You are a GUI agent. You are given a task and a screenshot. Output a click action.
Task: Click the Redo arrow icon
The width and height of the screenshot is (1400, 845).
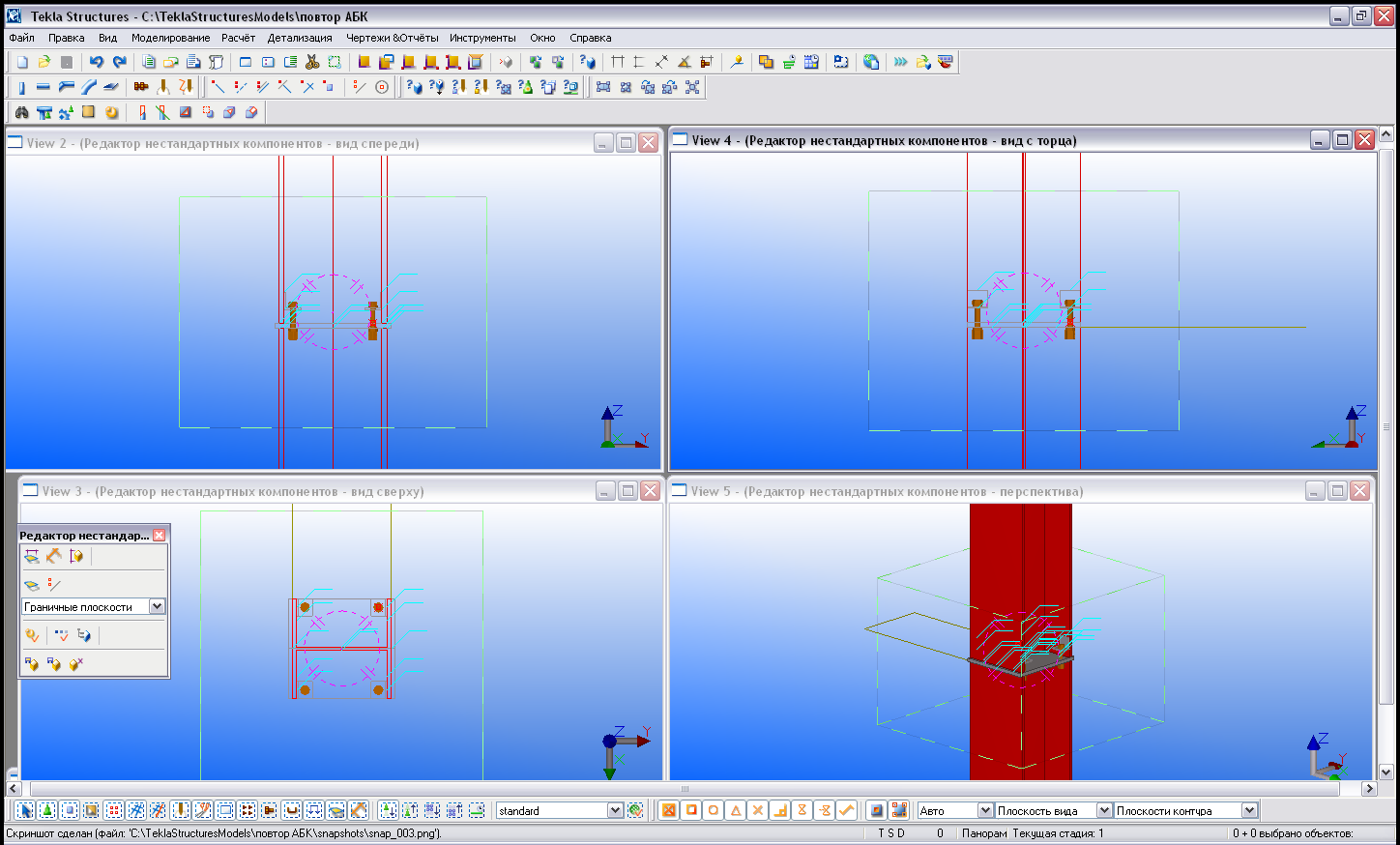point(119,62)
